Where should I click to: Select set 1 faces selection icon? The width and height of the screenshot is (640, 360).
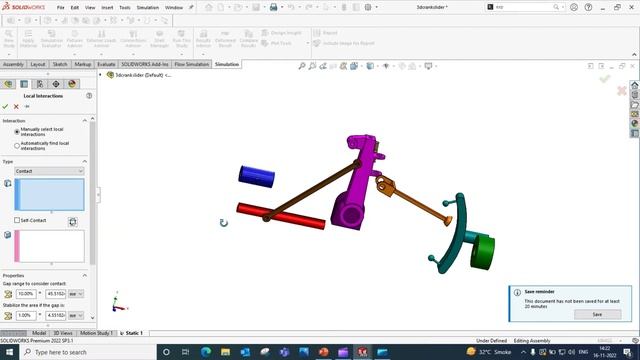tap(8, 183)
